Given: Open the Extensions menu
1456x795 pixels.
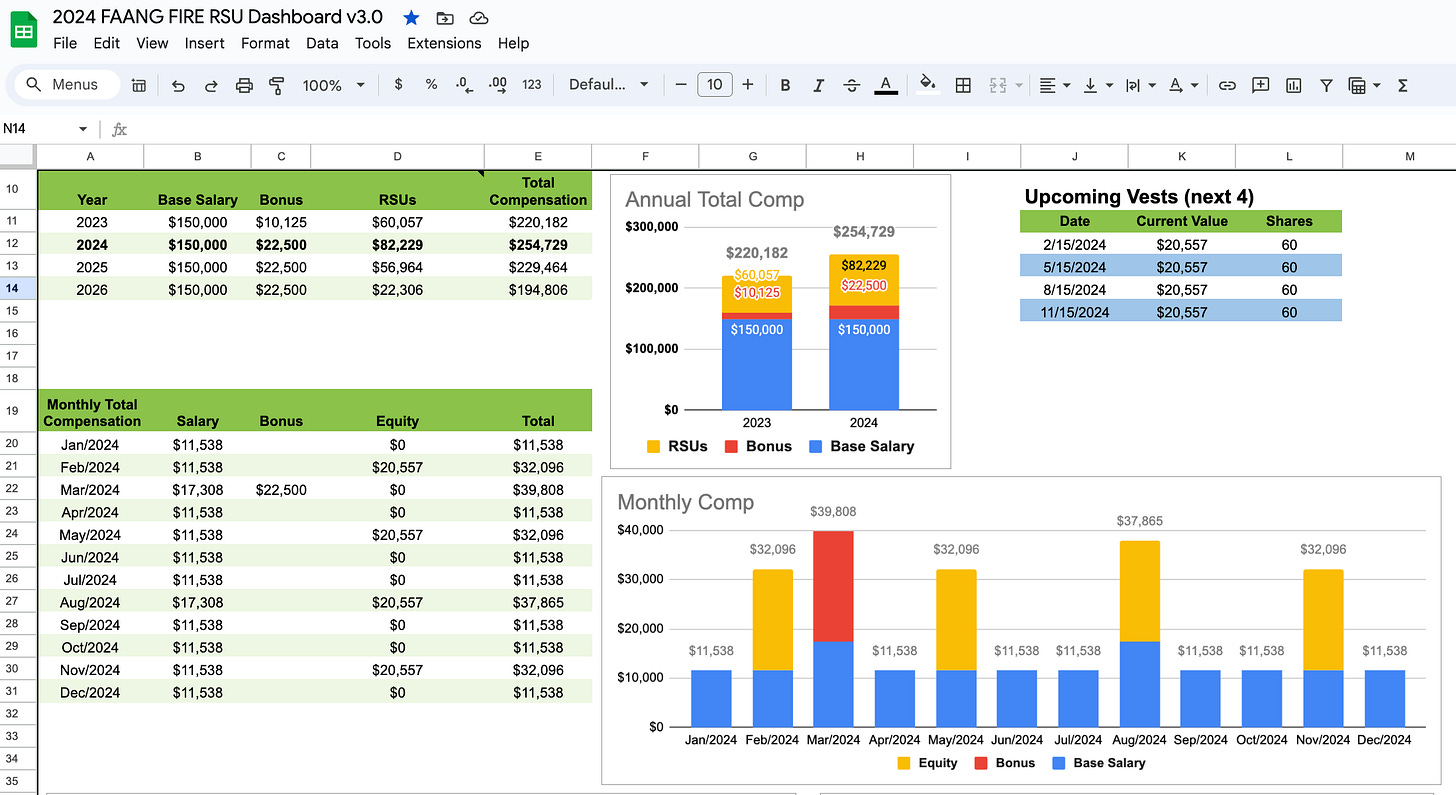Looking at the screenshot, I should pos(444,43).
